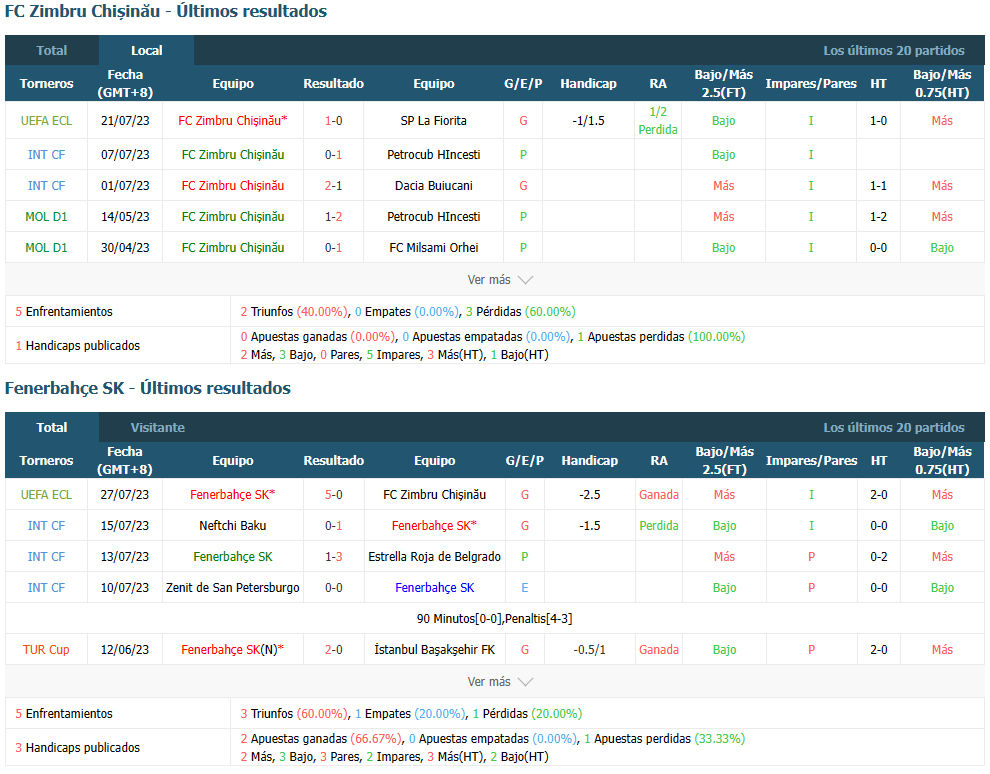Click '1/2 Perdida' RA cell
The height and width of the screenshot is (774, 990).
point(658,121)
